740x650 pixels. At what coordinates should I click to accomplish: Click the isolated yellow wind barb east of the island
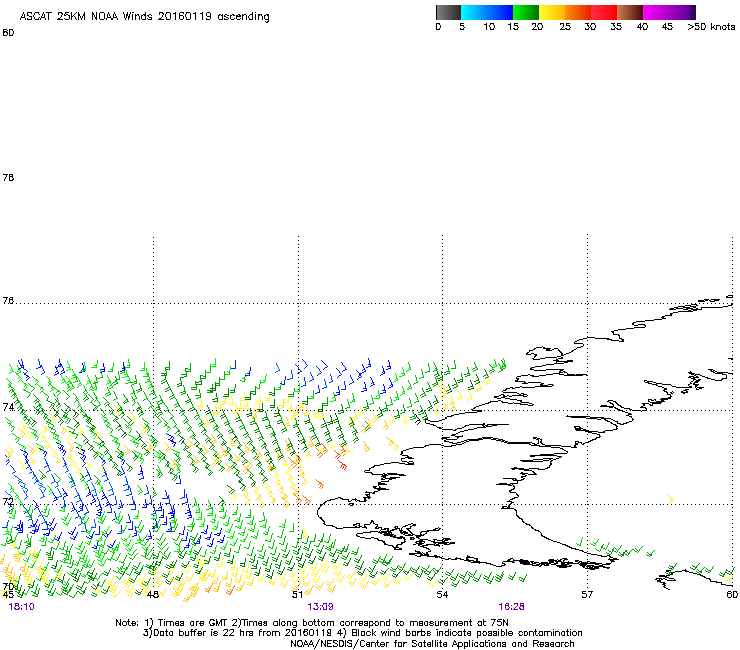point(671,498)
